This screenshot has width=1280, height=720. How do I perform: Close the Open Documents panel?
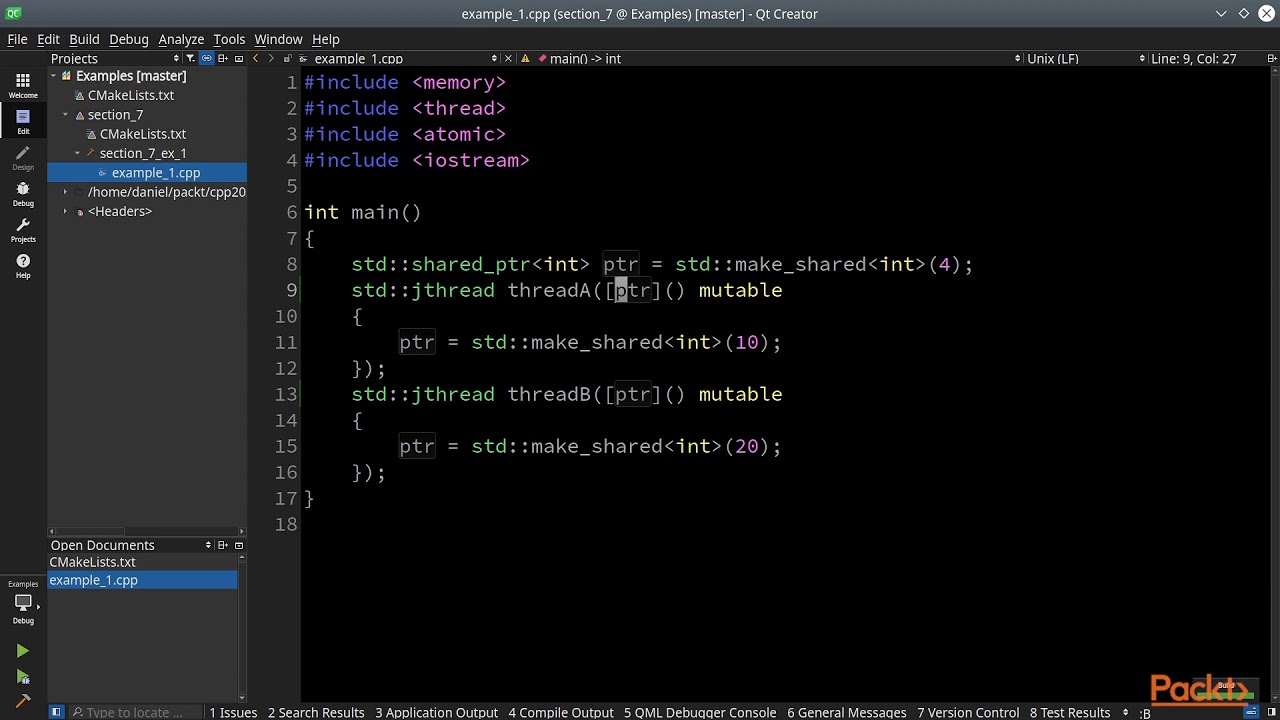[x=239, y=545]
